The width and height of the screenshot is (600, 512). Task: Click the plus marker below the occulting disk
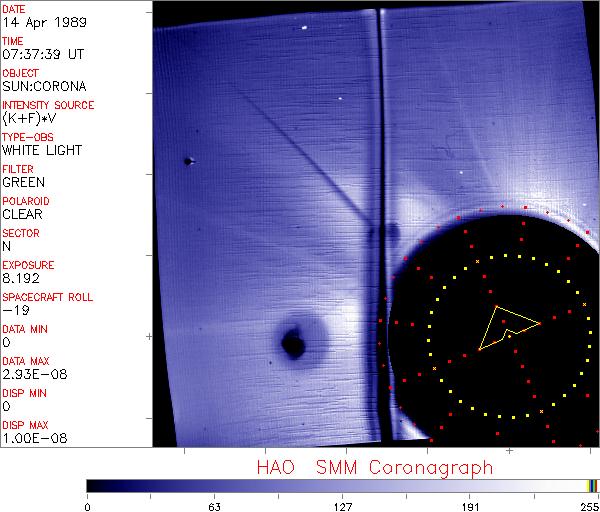click(x=509, y=451)
